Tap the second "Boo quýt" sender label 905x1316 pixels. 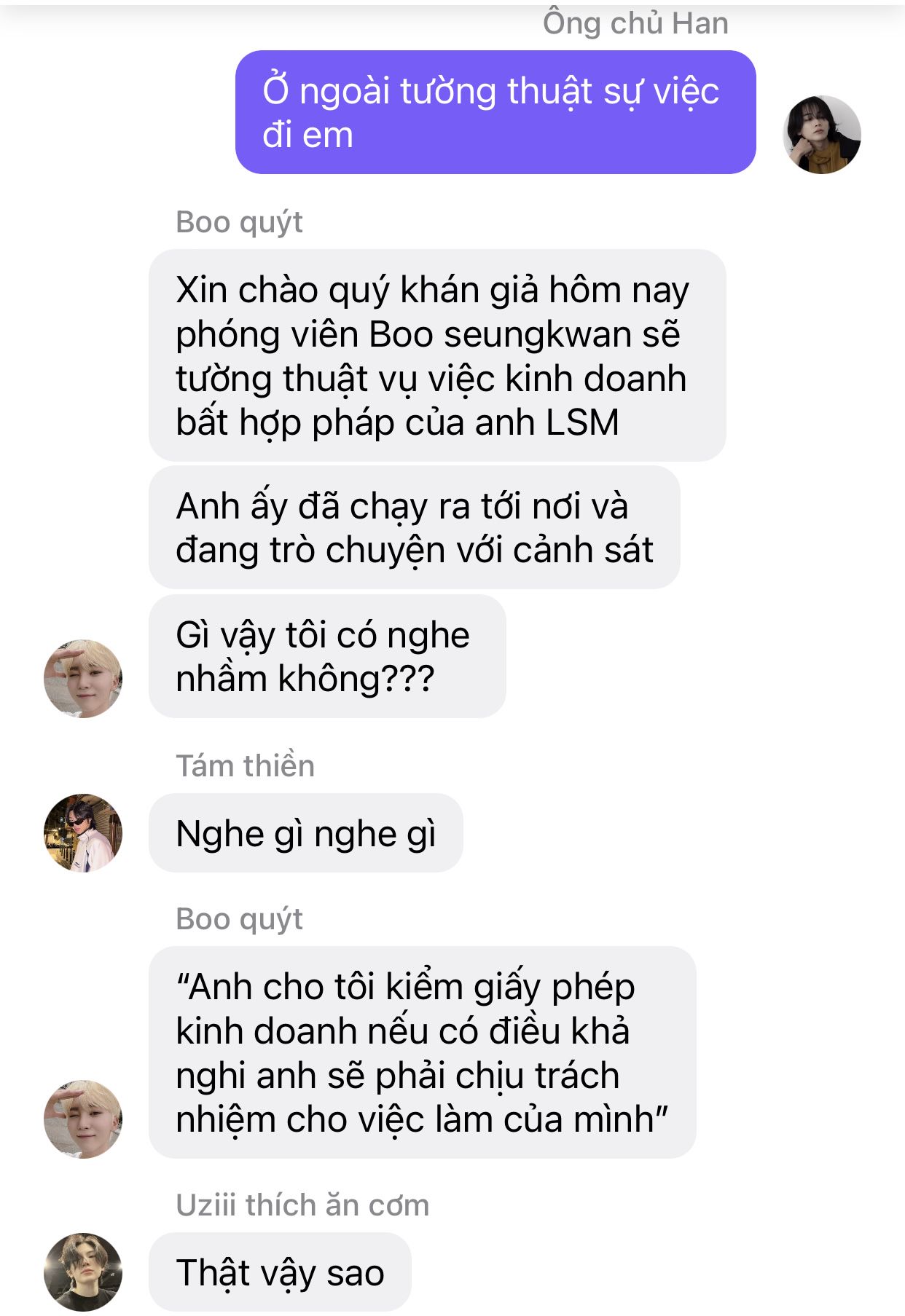[239, 920]
